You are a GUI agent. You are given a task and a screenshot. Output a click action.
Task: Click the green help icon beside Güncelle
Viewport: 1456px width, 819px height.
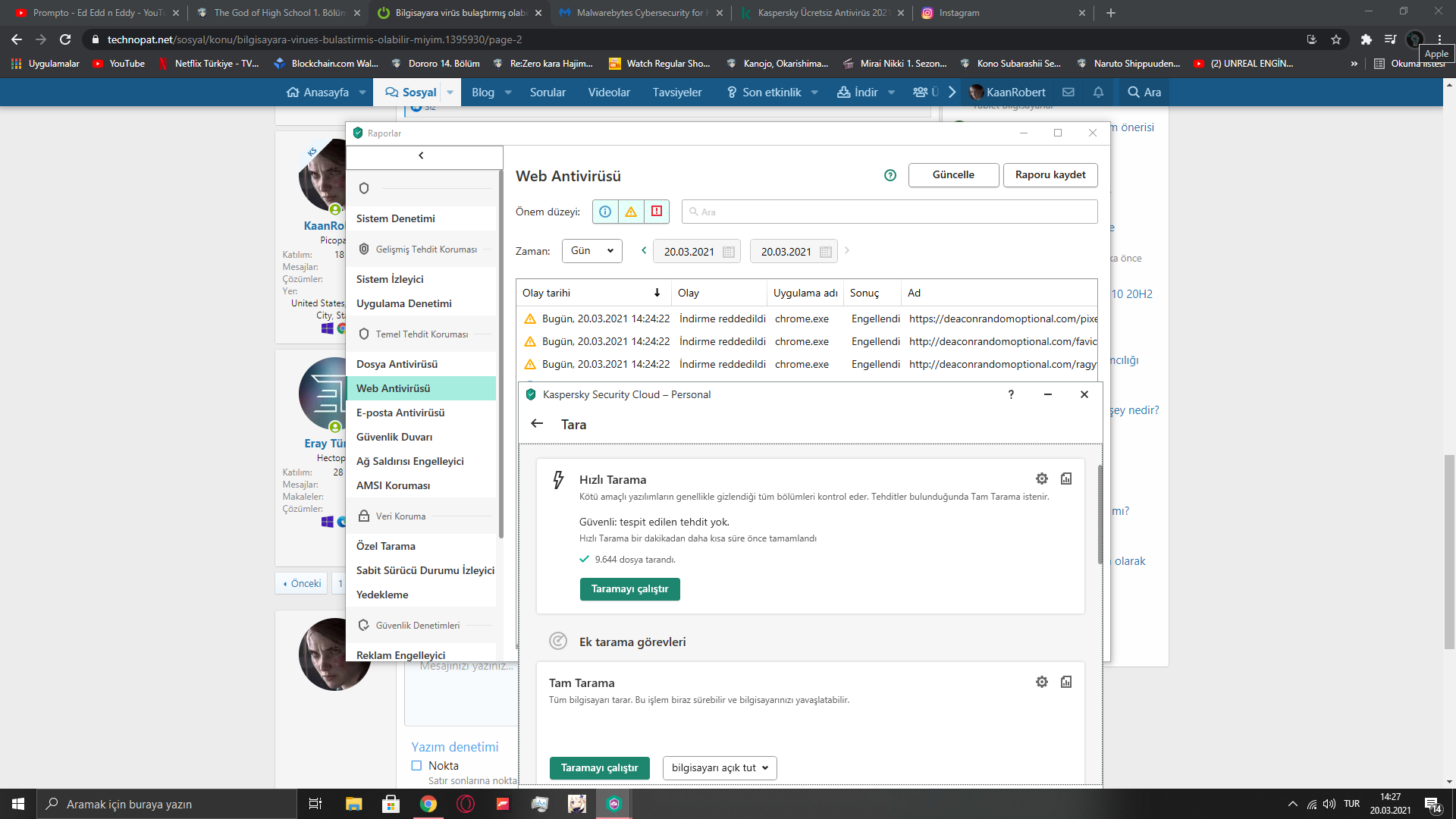(890, 175)
